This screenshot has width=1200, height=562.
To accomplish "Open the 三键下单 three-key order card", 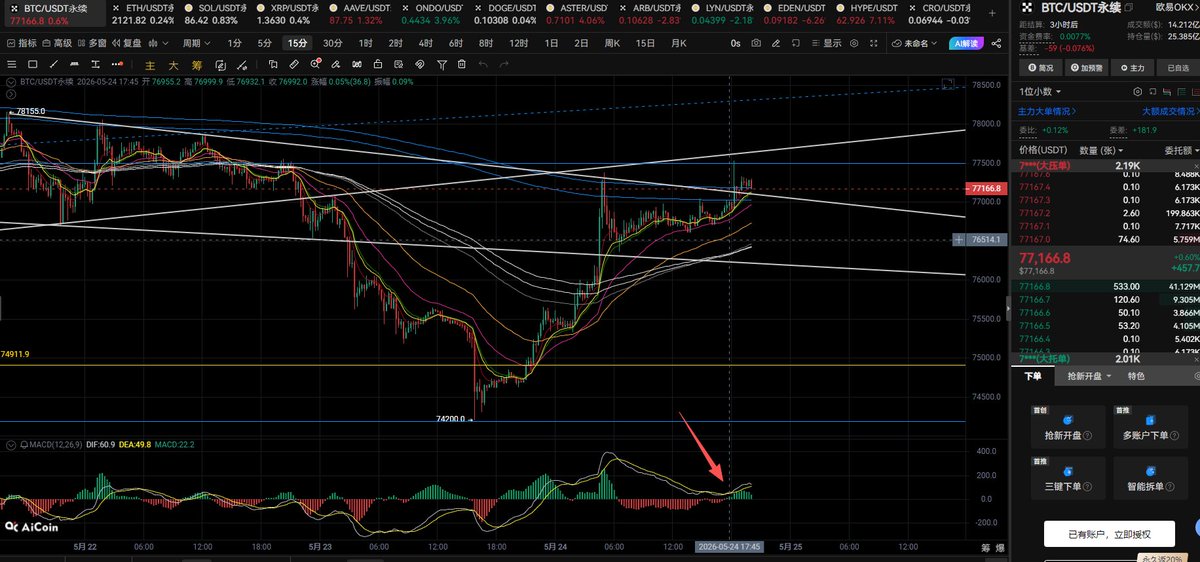I will coord(1067,479).
